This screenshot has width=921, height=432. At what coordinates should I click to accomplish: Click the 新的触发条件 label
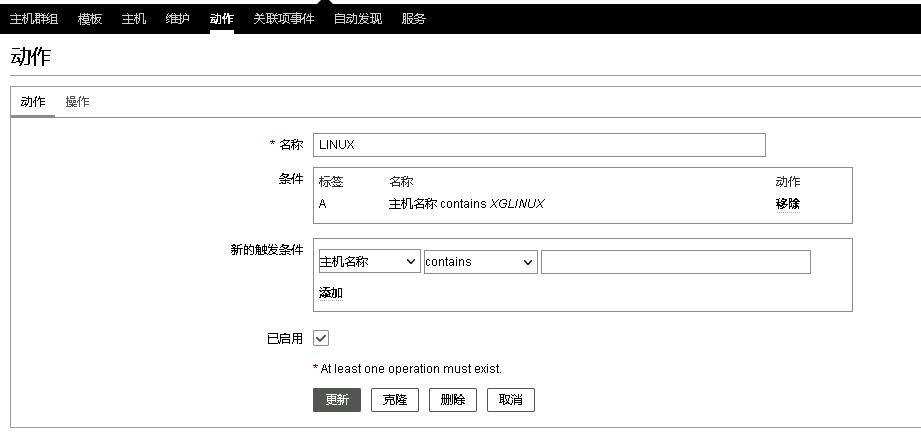tap(267, 250)
